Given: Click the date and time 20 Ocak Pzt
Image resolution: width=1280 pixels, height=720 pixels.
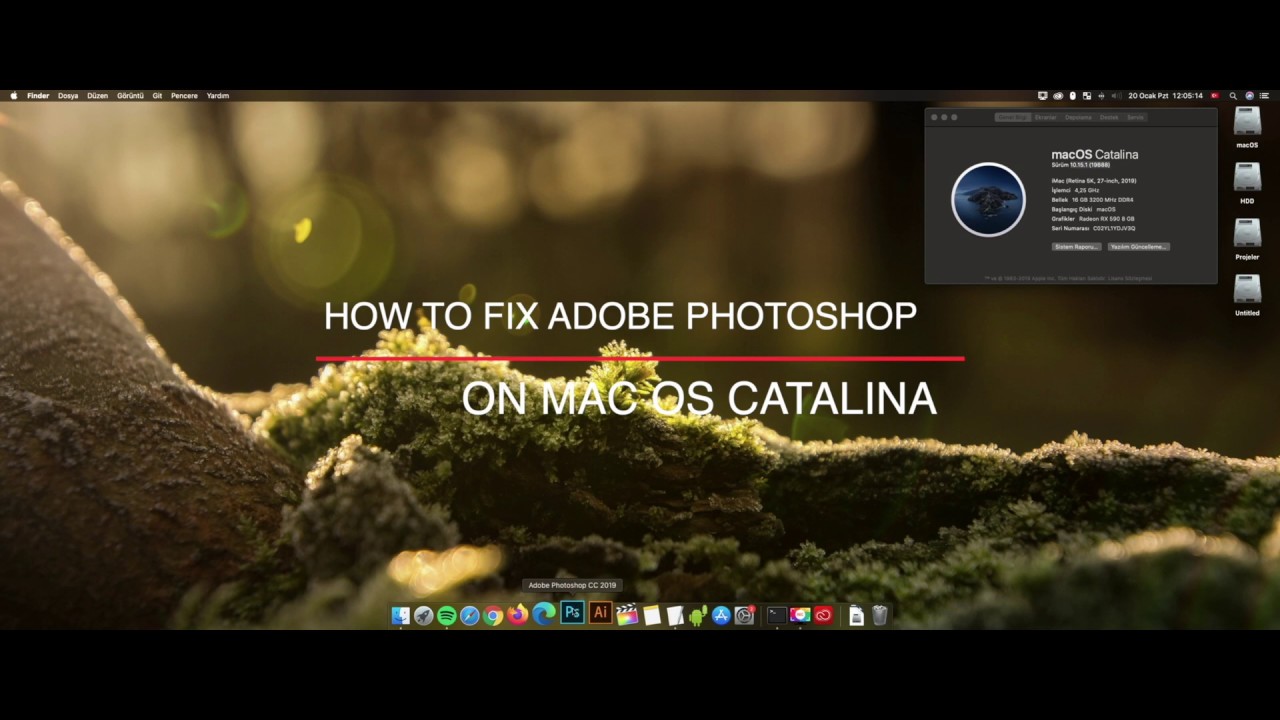Looking at the screenshot, I should (x=1165, y=96).
